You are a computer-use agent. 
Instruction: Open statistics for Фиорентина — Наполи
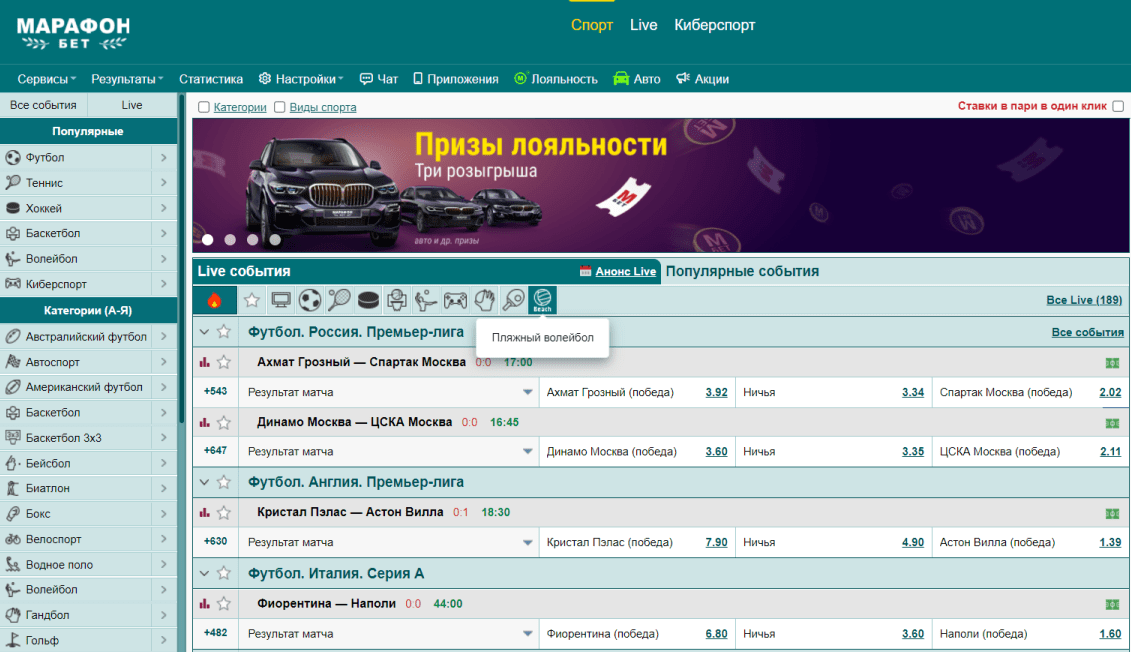[205, 604]
